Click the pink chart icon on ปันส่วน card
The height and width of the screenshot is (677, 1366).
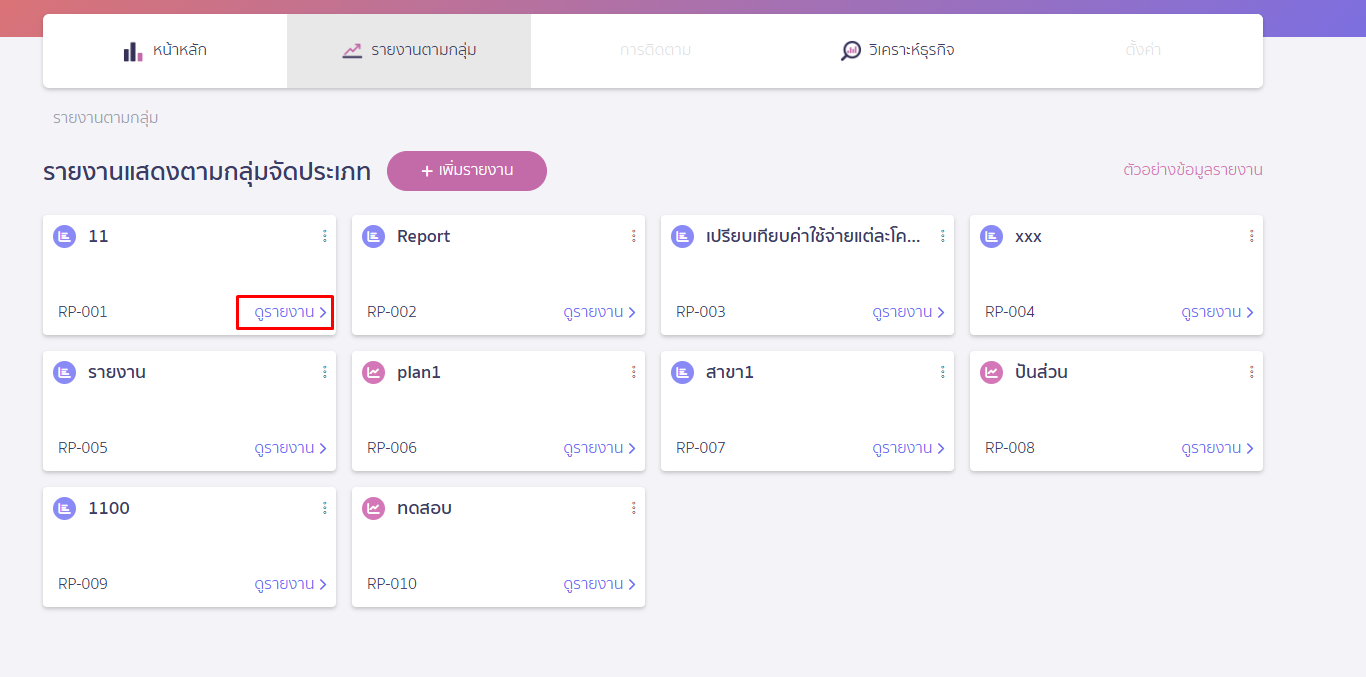991,373
